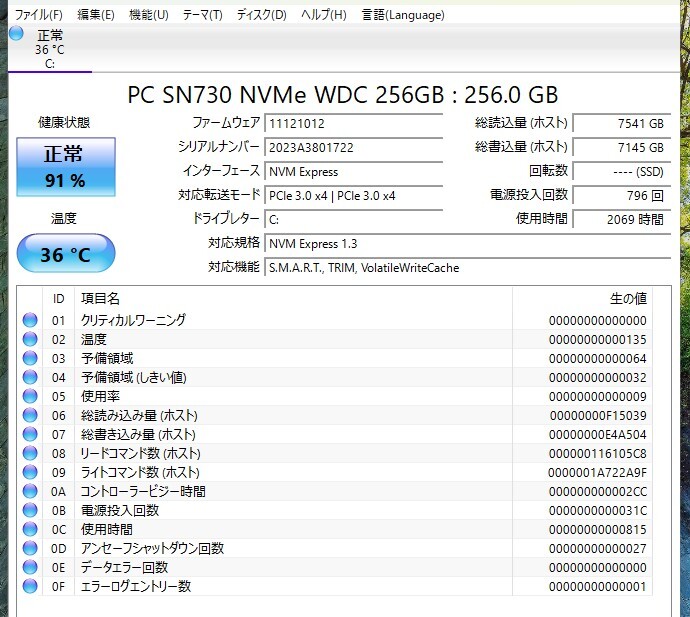
Task: Click rotation rate value ---- (SSD)
Action: [621, 172]
